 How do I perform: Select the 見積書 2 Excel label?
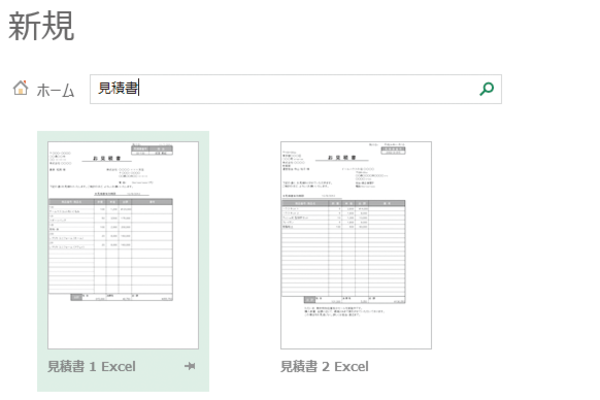(x=324, y=366)
